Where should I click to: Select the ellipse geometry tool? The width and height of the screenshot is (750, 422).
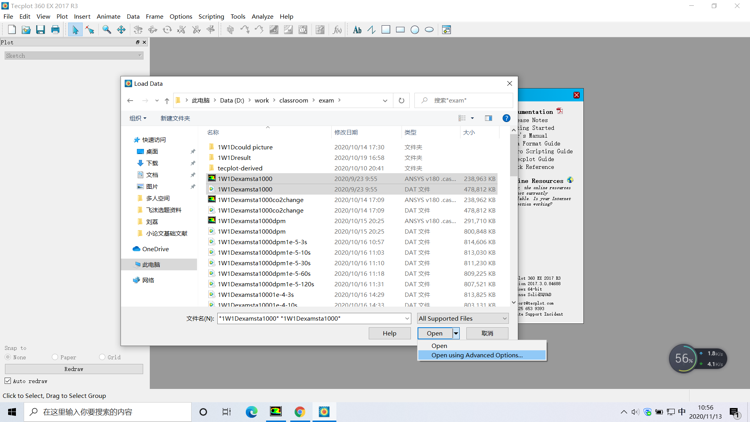pos(429,30)
